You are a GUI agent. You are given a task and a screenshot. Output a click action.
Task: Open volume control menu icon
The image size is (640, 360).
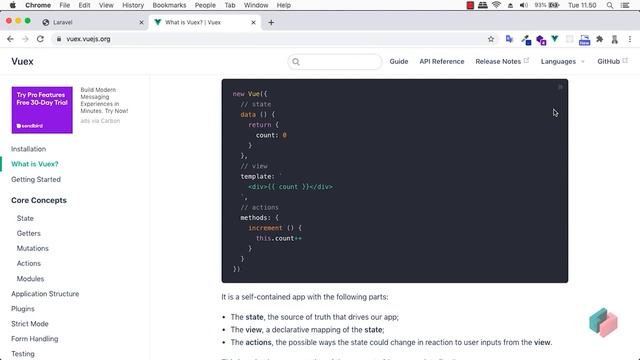click(524, 5)
